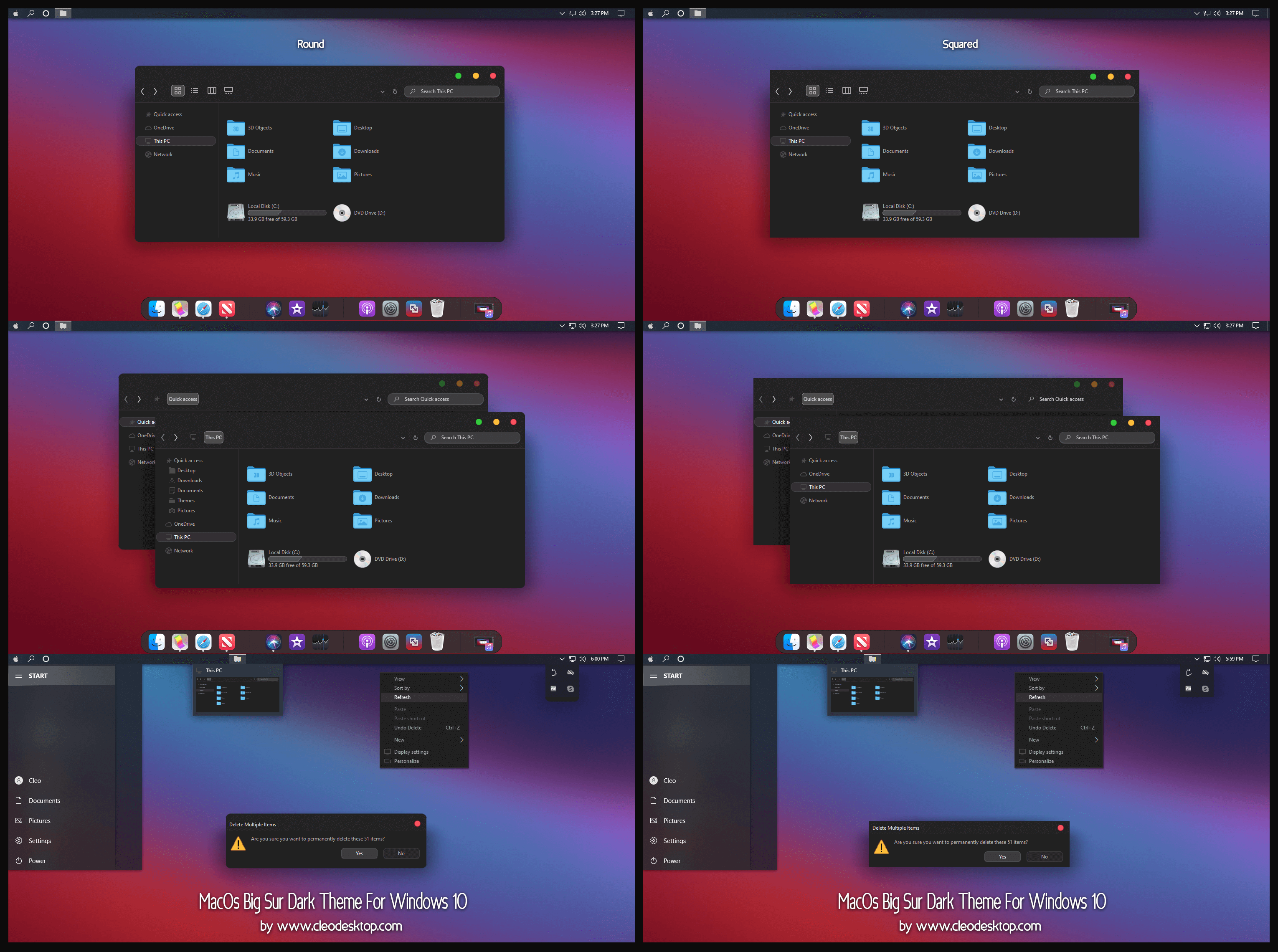The height and width of the screenshot is (952, 1278).
Task: Click Local Disk (C:) capacity bar in Round window
Action: coord(287,213)
